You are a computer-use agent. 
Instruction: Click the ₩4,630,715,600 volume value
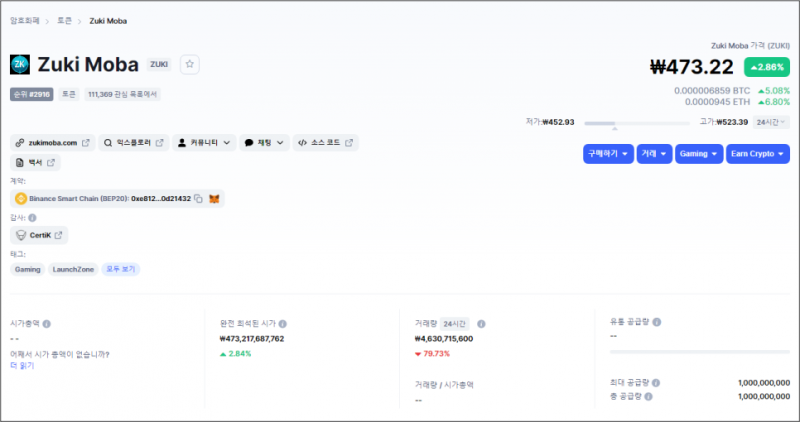pos(444,339)
